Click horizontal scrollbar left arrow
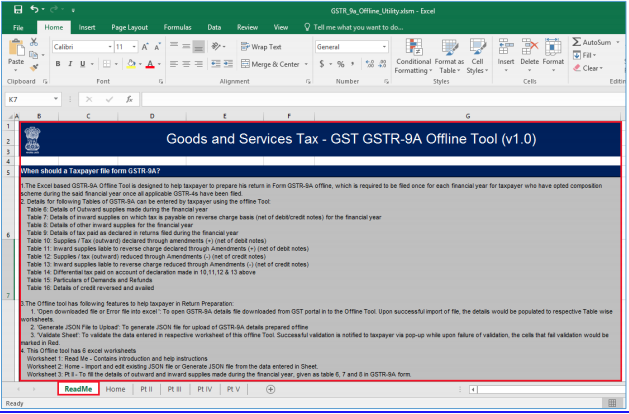Image resolution: width=629 pixels, height=414 pixels. click(x=473, y=389)
